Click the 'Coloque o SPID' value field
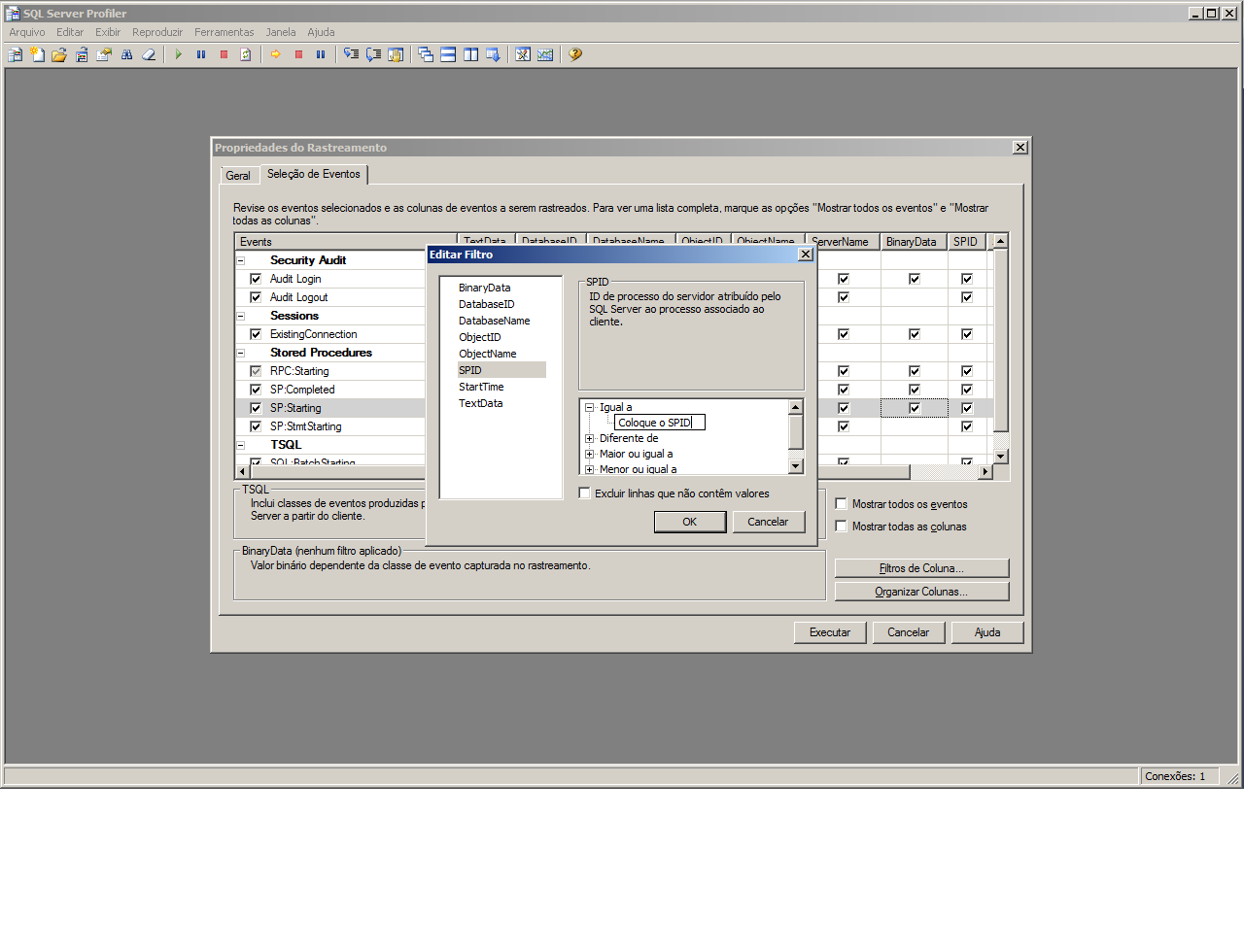 (660, 423)
